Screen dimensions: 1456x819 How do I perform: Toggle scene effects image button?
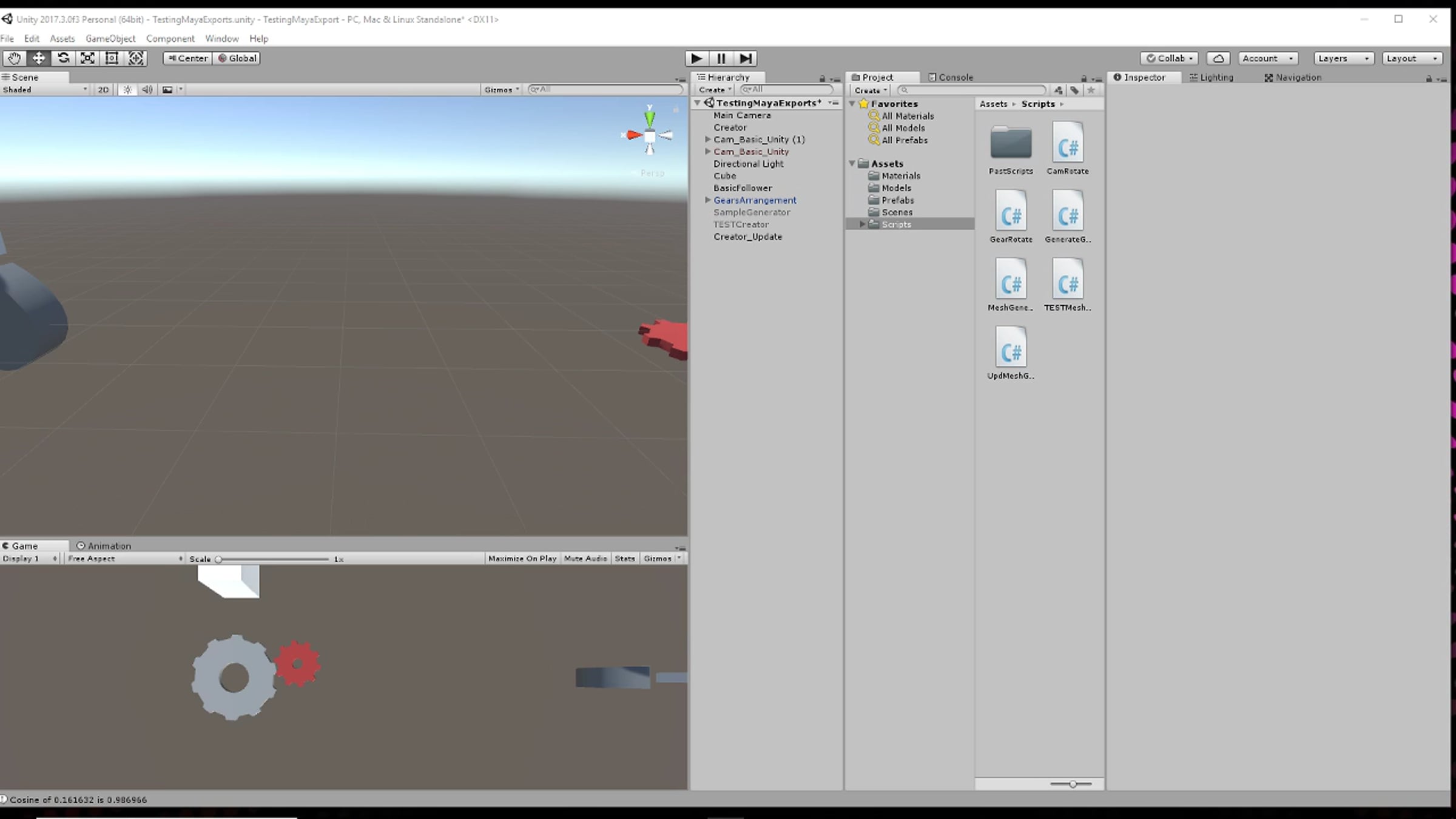(167, 90)
